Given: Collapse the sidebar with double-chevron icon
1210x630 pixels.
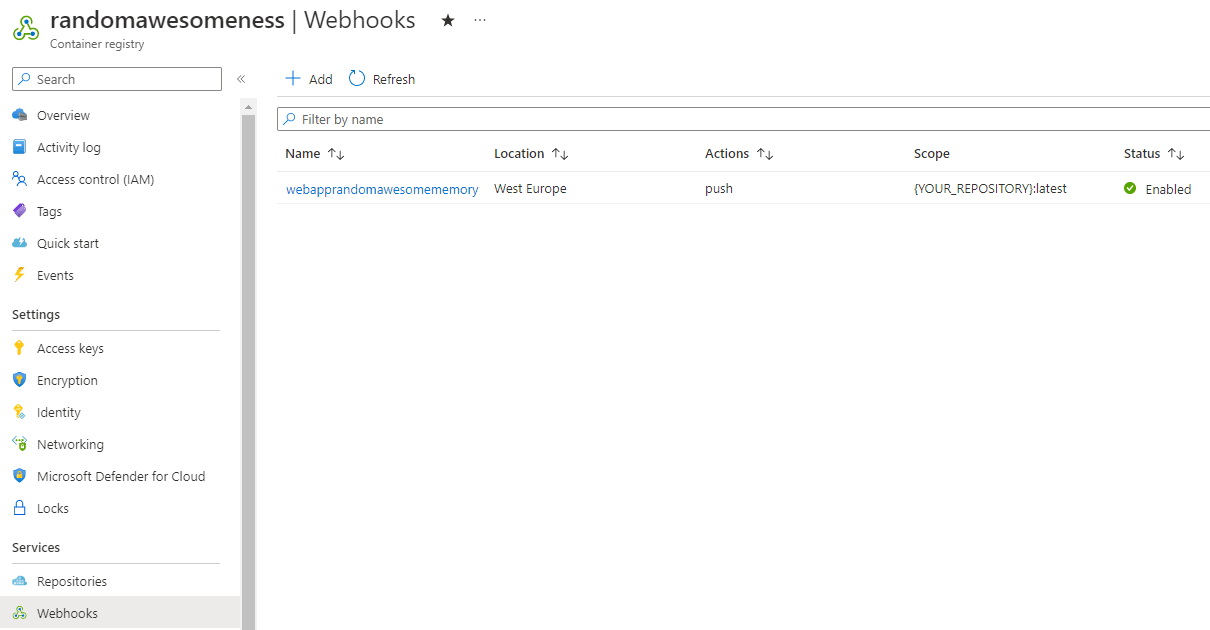Looking at the screenshot, I should coord(241,79).
